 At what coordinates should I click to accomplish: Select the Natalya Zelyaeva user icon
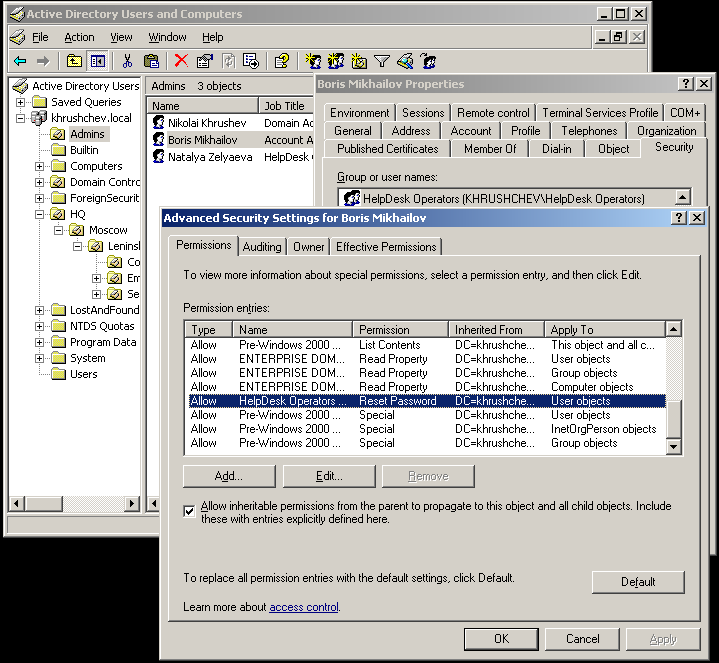159,156
